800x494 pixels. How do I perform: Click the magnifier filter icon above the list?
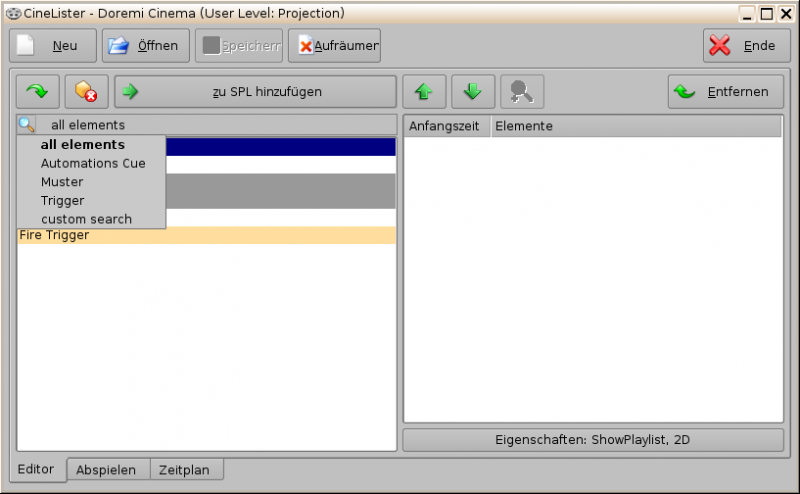point(27,125)
